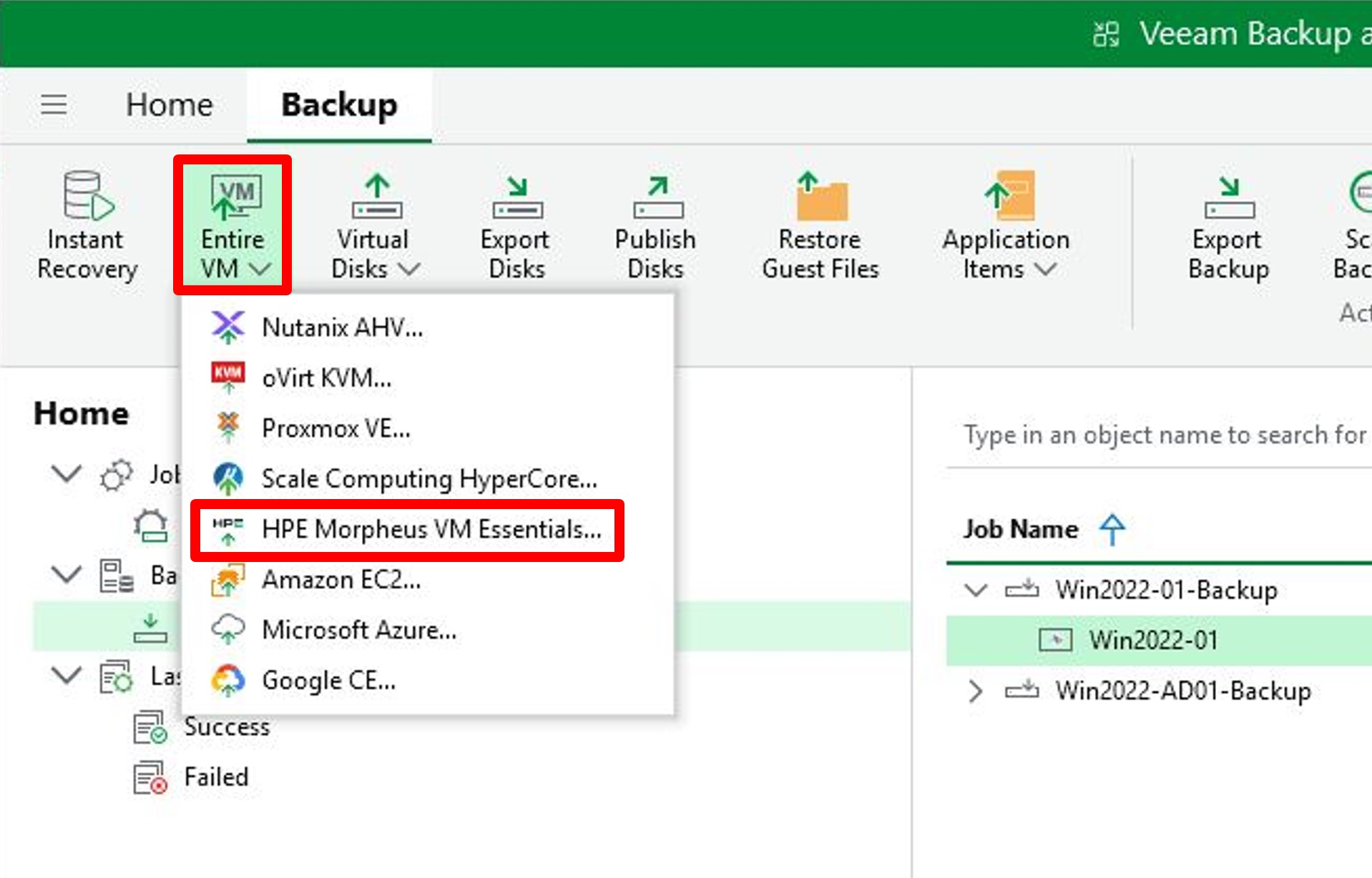Click the Amazon EC2 icon
This screenshot has width=1372, height=878.
click(228, 579)
